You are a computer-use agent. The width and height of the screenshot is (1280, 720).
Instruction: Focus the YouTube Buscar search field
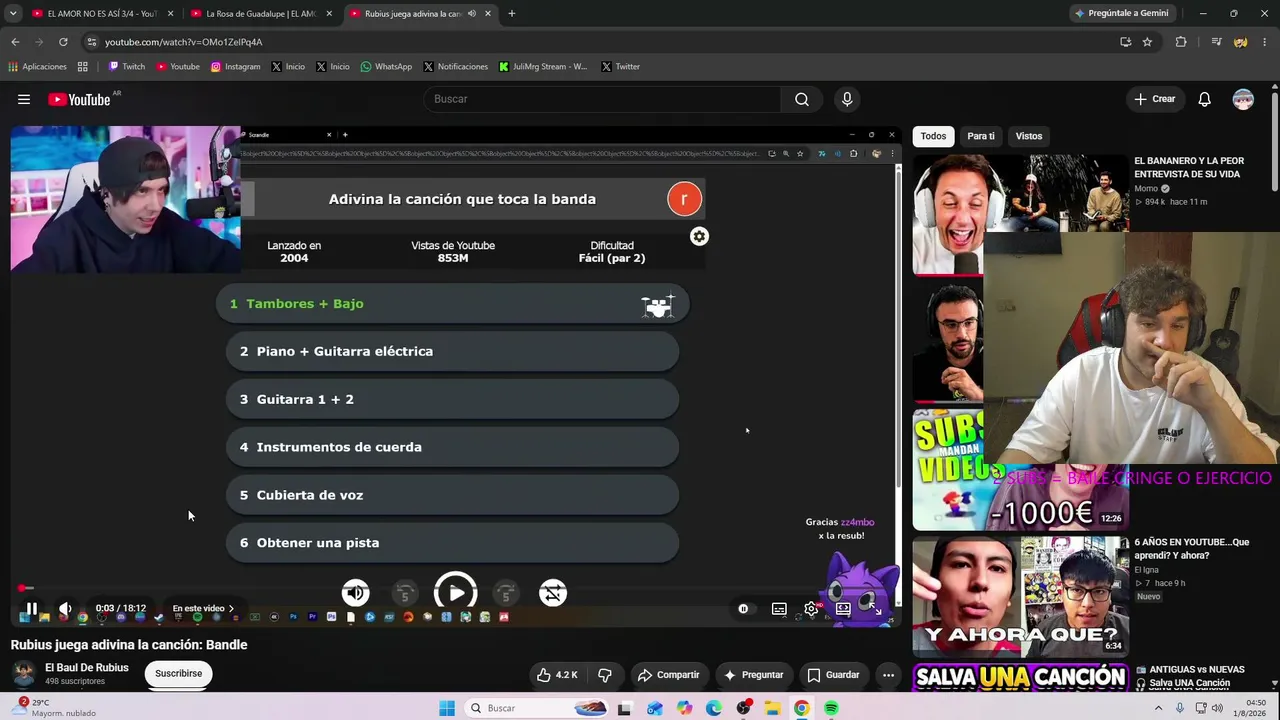pyautogui.click(x=602, y=99)
